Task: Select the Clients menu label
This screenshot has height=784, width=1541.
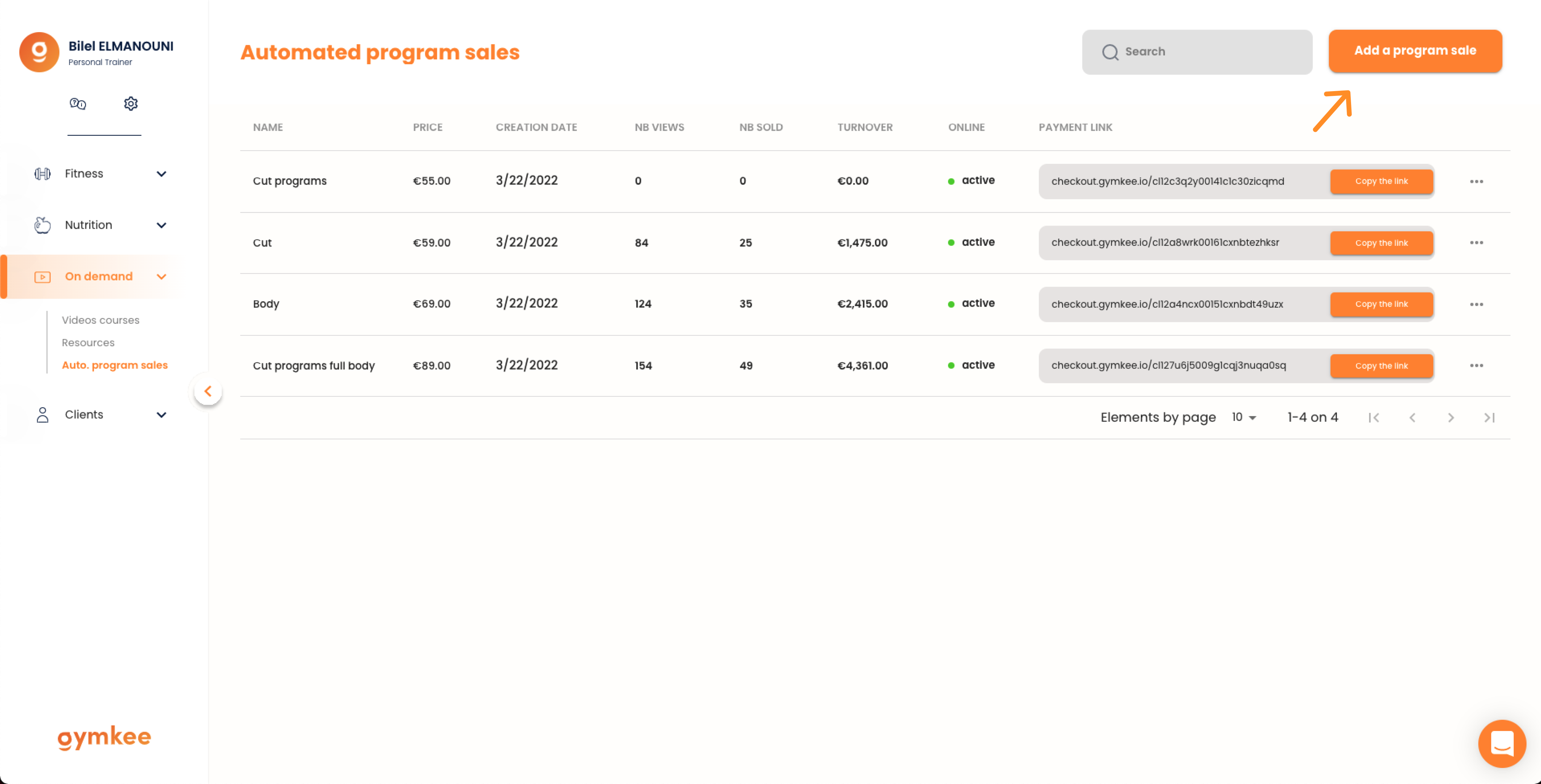Action: 84,414
